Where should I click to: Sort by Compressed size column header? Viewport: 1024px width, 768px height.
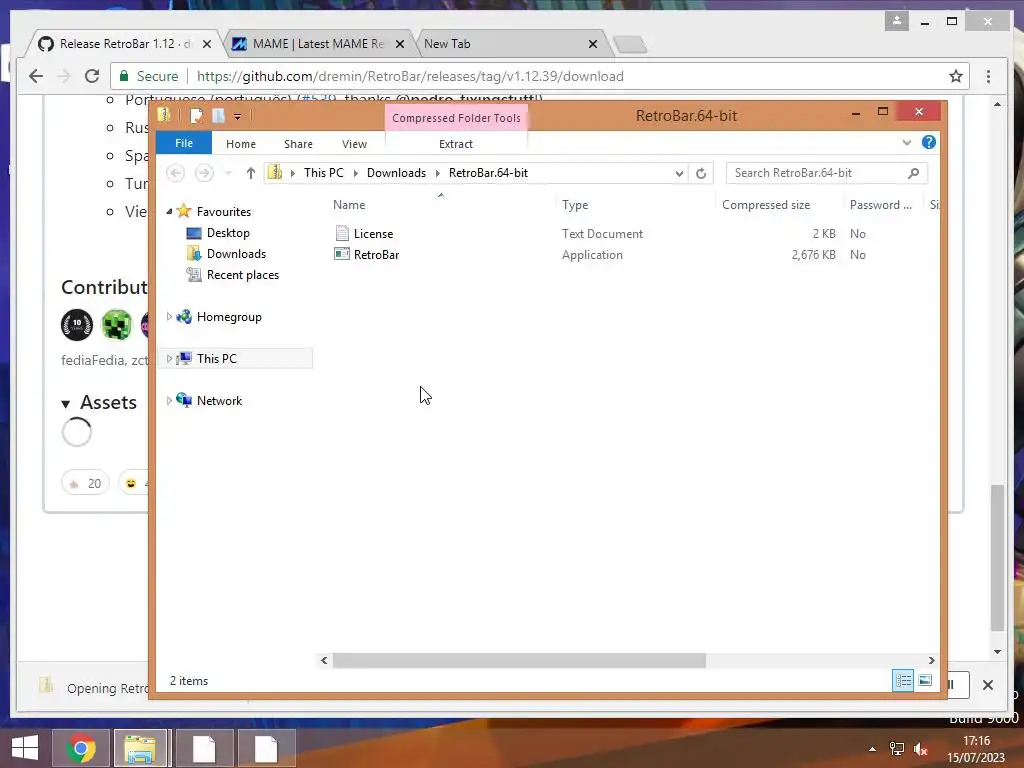(765, 205)
